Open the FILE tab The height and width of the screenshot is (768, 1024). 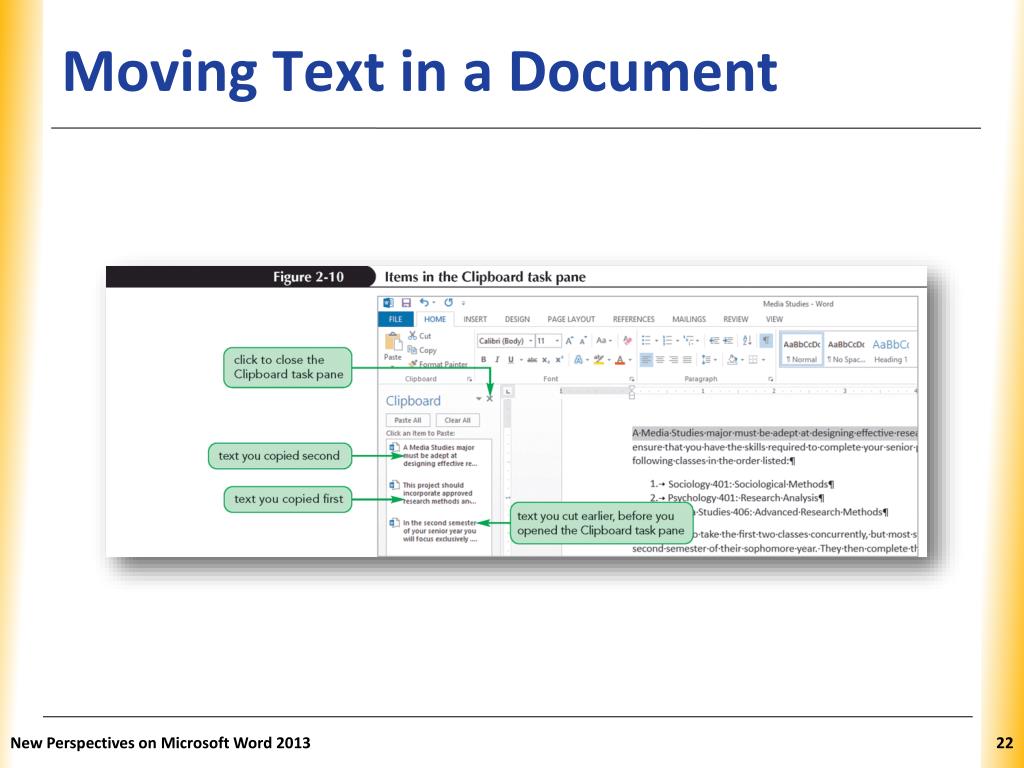[396, 319]
